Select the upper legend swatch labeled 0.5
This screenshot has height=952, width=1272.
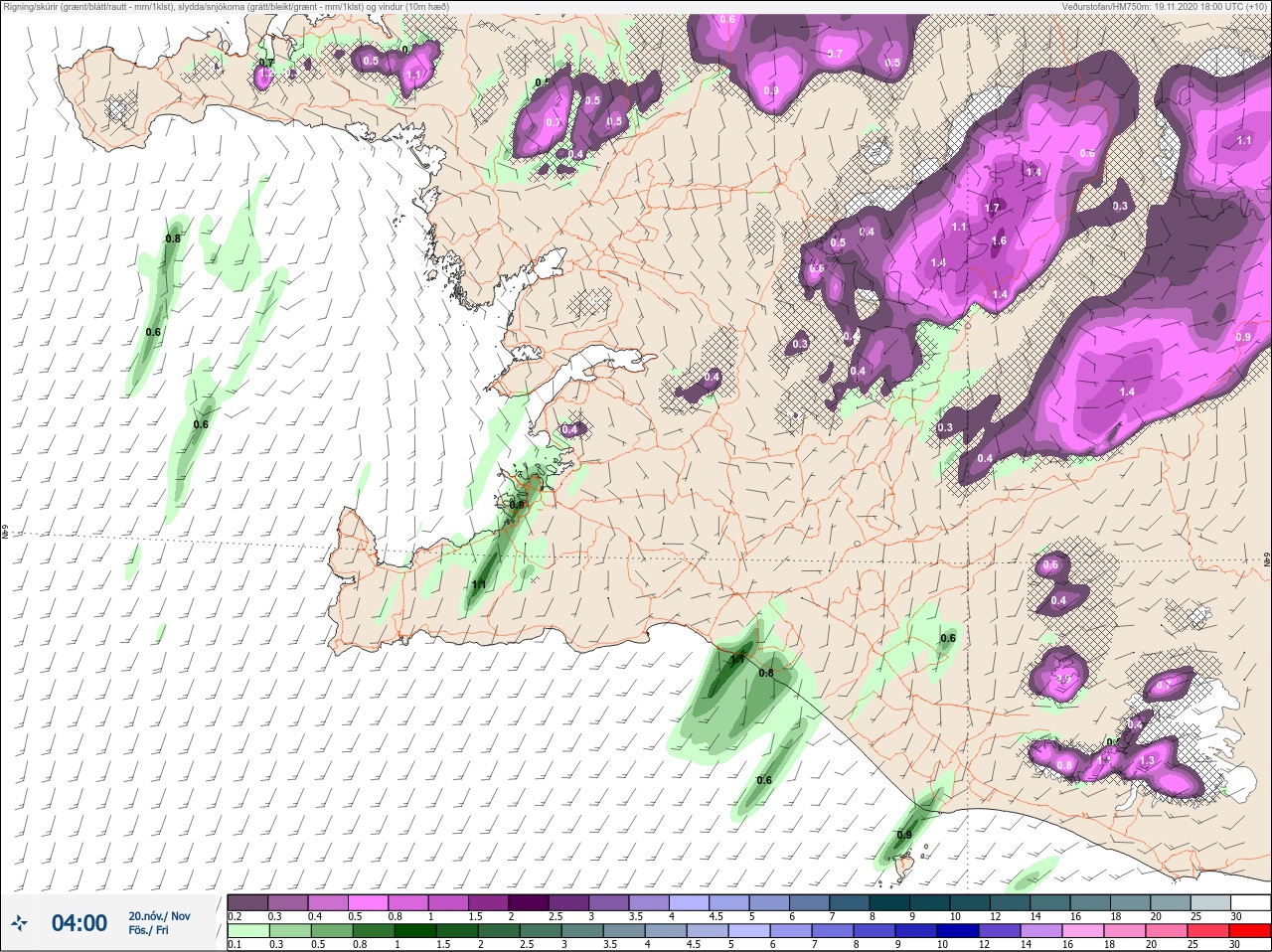pos(368,902)
